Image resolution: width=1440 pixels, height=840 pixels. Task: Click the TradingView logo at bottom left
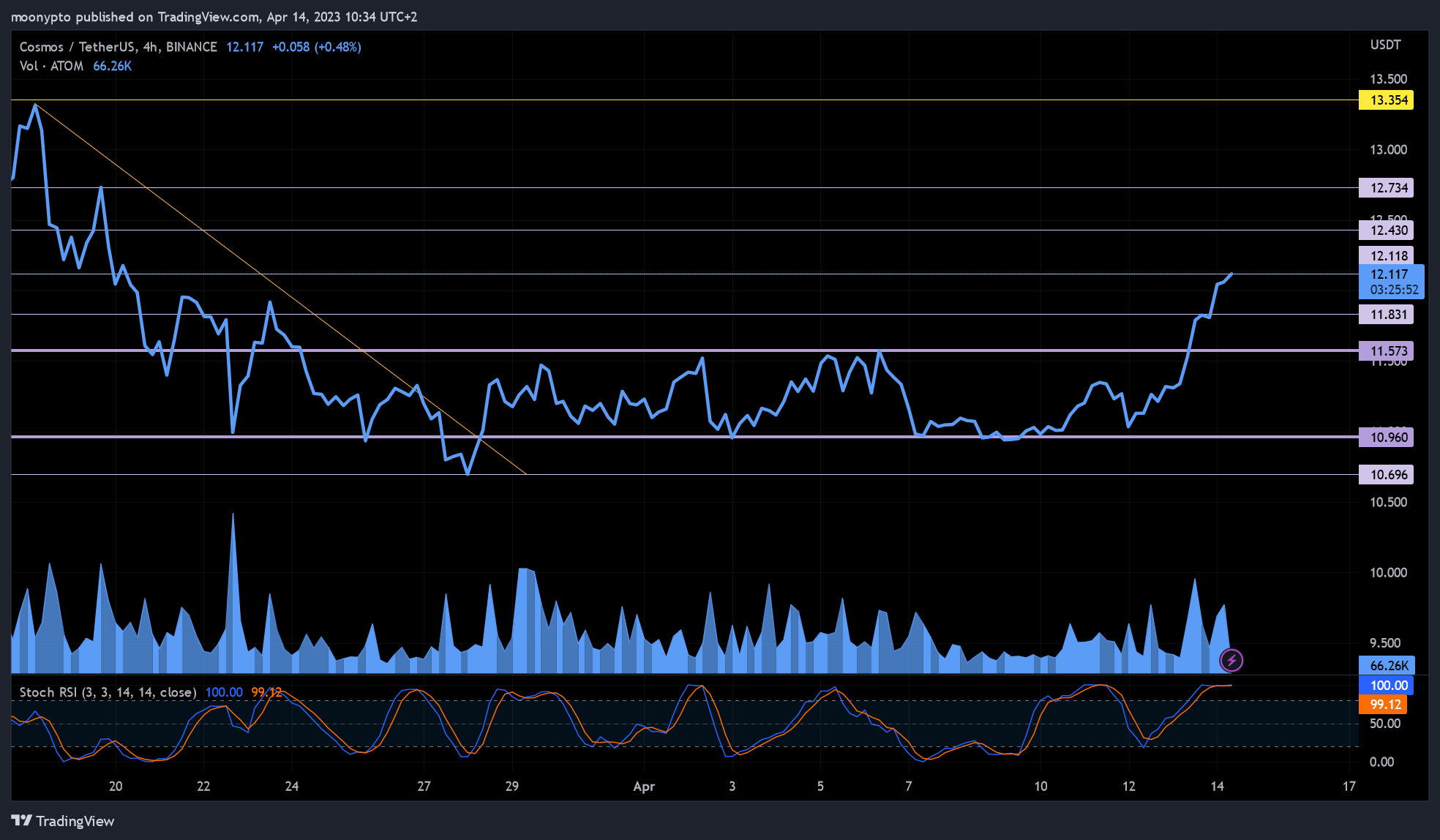[63, 821]
